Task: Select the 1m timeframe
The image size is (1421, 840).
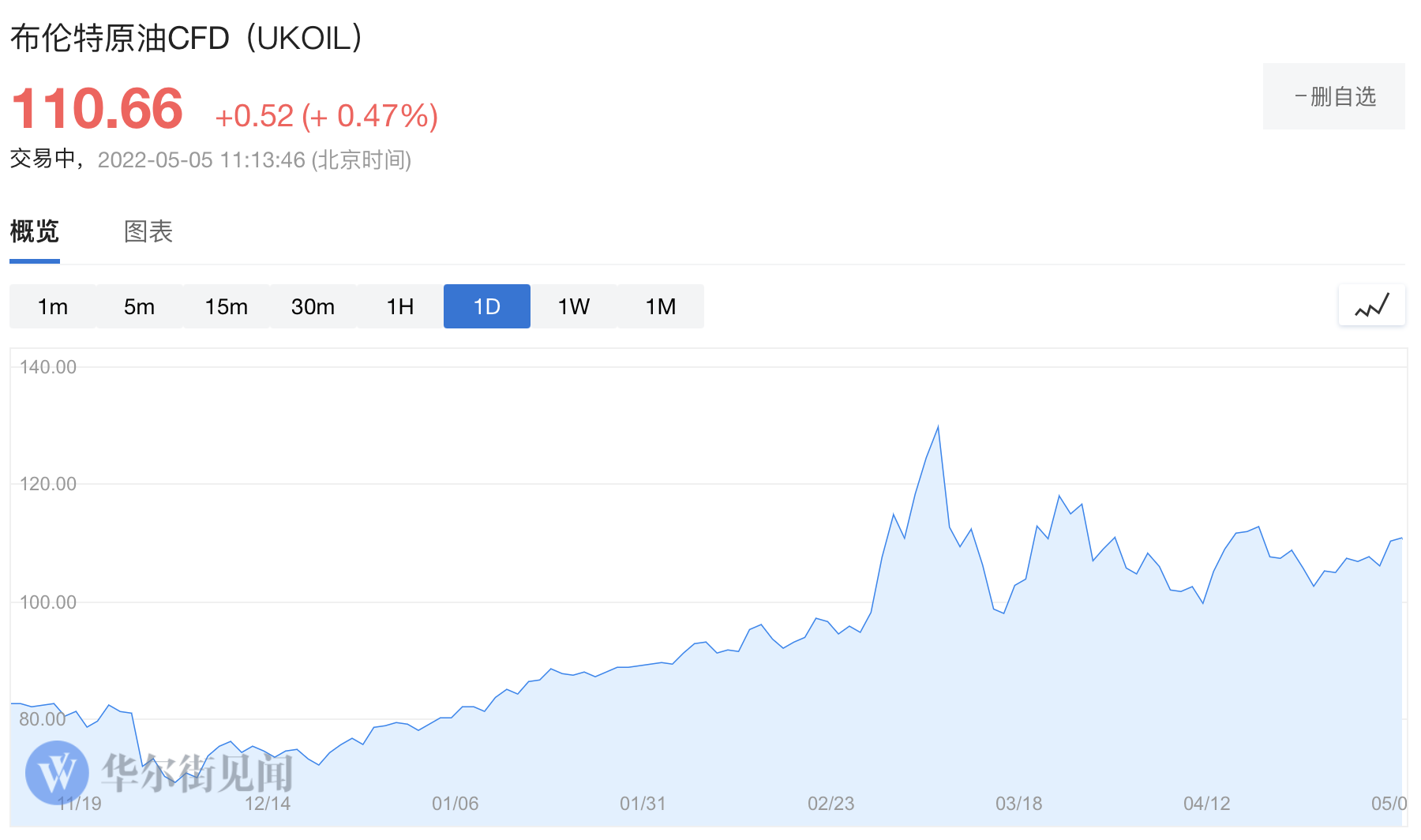Action: 53,306
